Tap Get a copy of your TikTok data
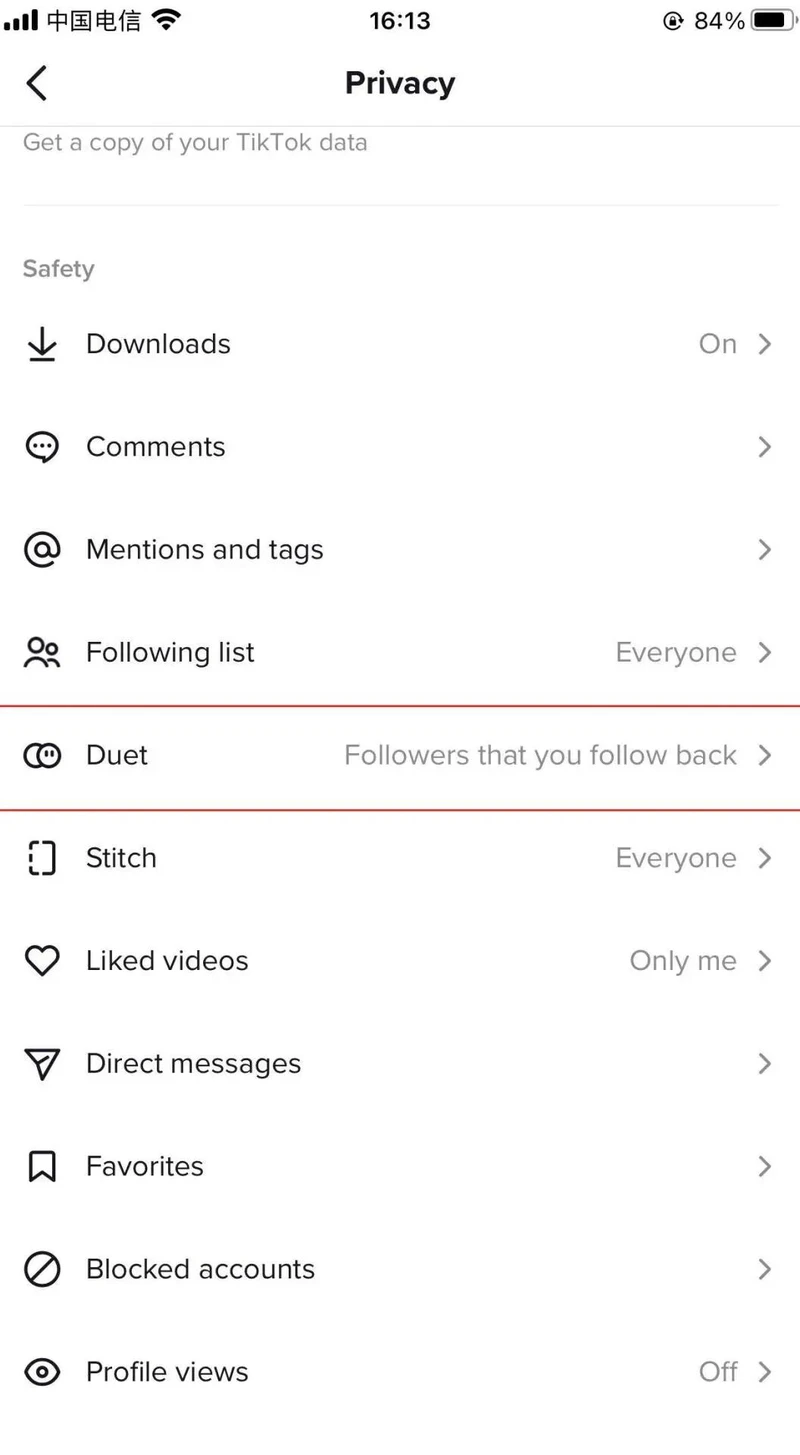800x1455 pixels. point(195,143)
